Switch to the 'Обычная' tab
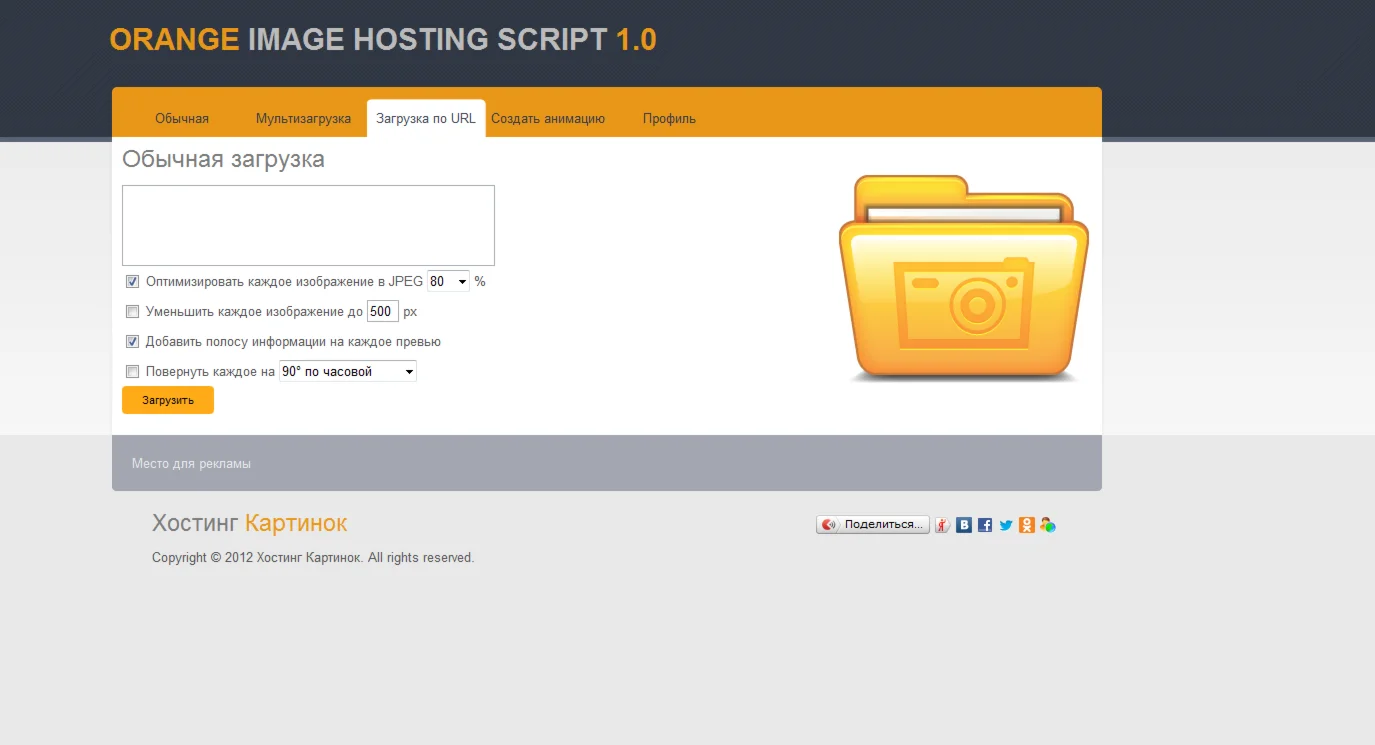Image resolution: width=1375 pixels, height=745 pixels. point(182,119)
